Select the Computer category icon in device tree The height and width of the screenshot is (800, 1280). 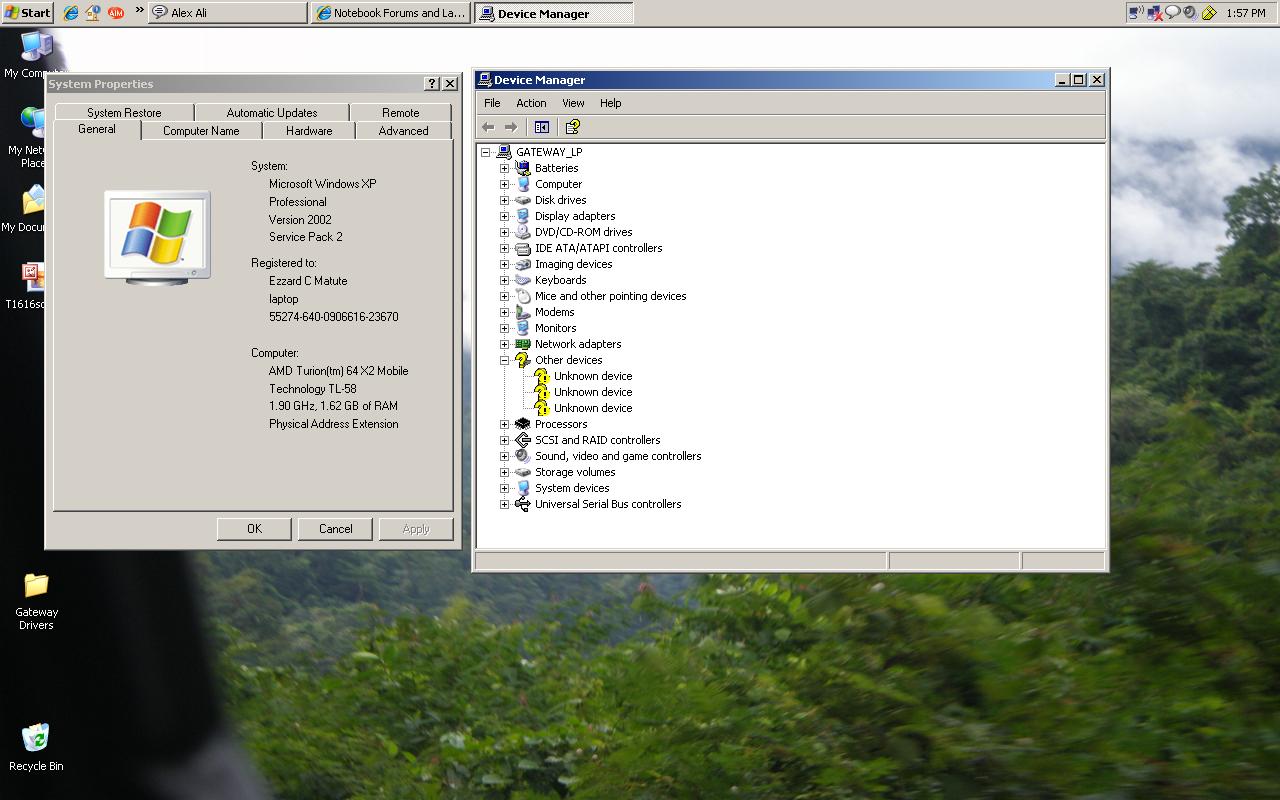pyautogui.click(x=522, y=184)
